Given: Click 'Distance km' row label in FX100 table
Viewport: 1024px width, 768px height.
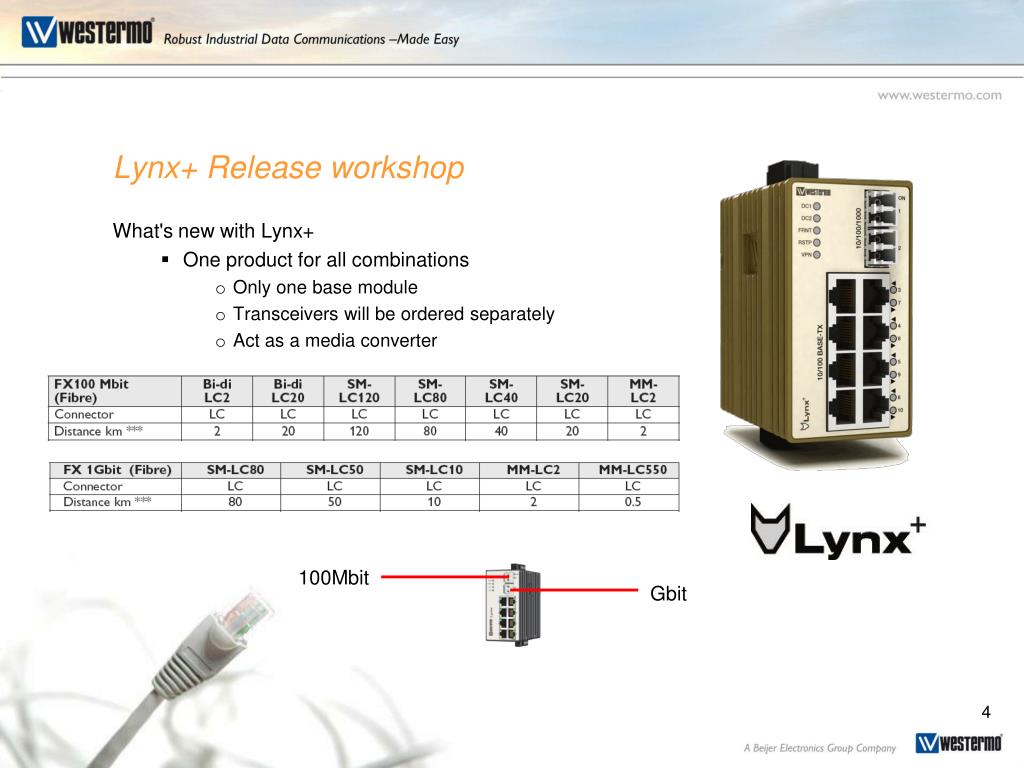Looking at the screenshot, I should pyautogui.click(x=98, y=431).
